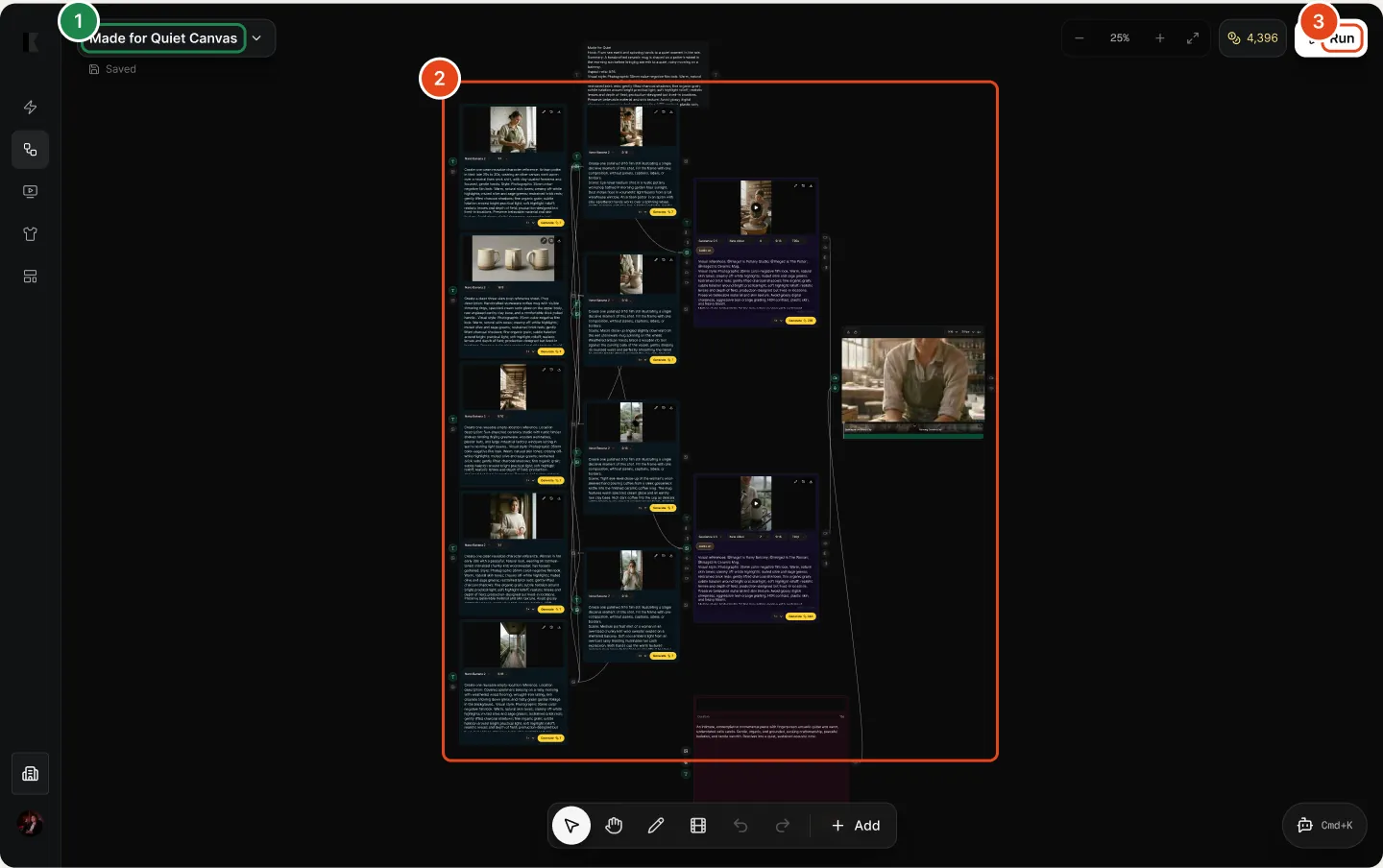The image size is (1383, 868).
Task: Open the 4,396 credits balance
Action: pyautogui.click(x=1252, y=38)
